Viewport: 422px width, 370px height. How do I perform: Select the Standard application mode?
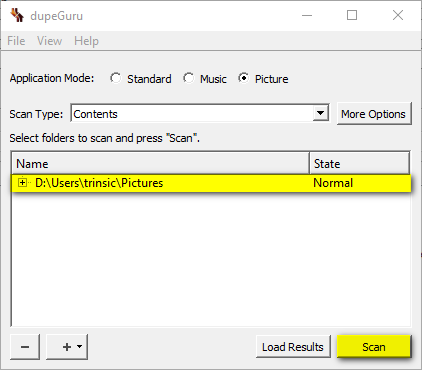[141, 79]
